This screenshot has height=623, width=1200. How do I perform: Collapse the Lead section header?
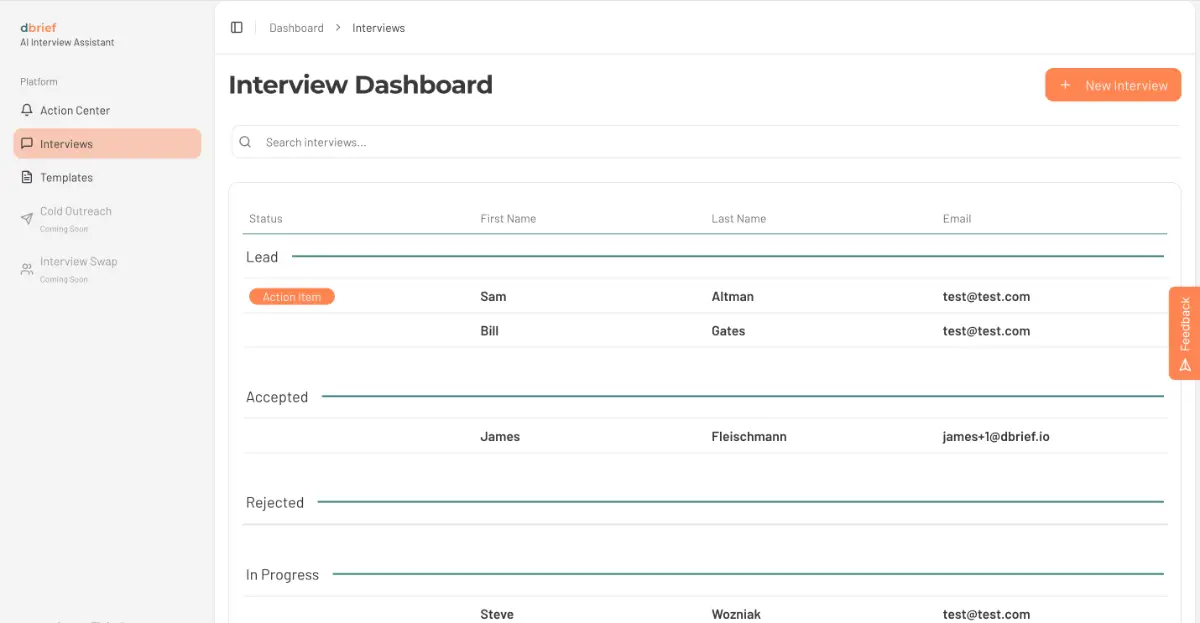point(262,258)
